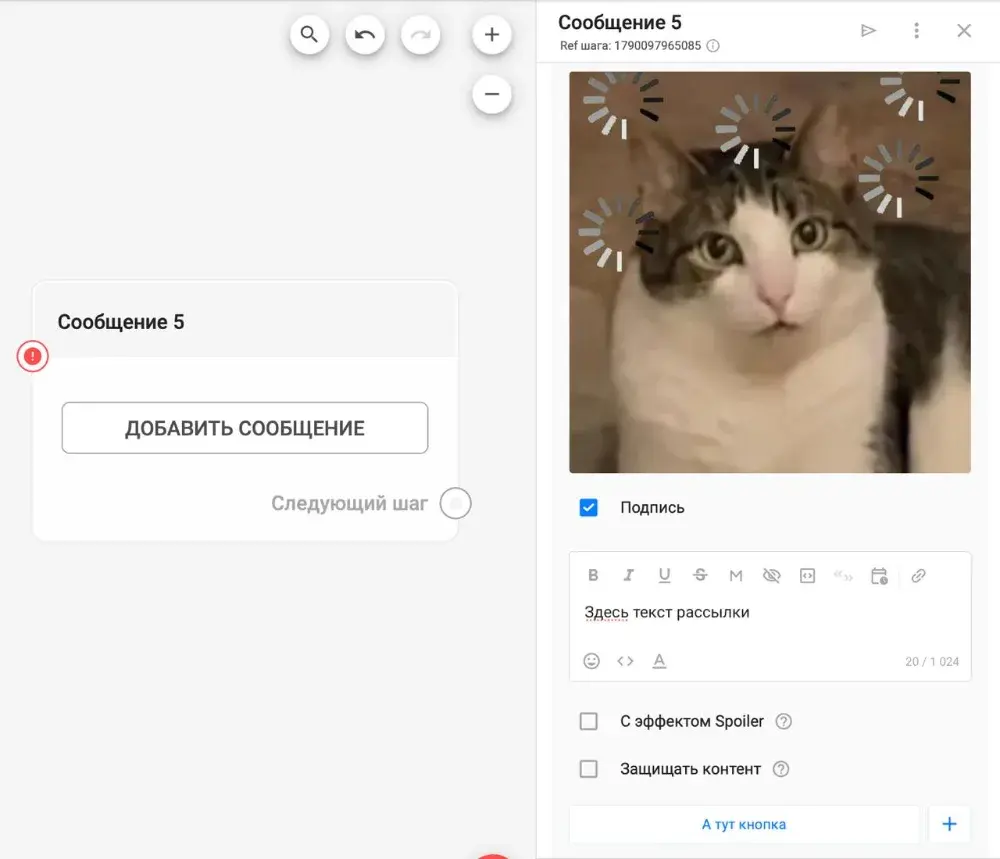The height and width of the screenshot is (859, 1000).
Task: Apply monospace M formatting
Action: point(735,575)
